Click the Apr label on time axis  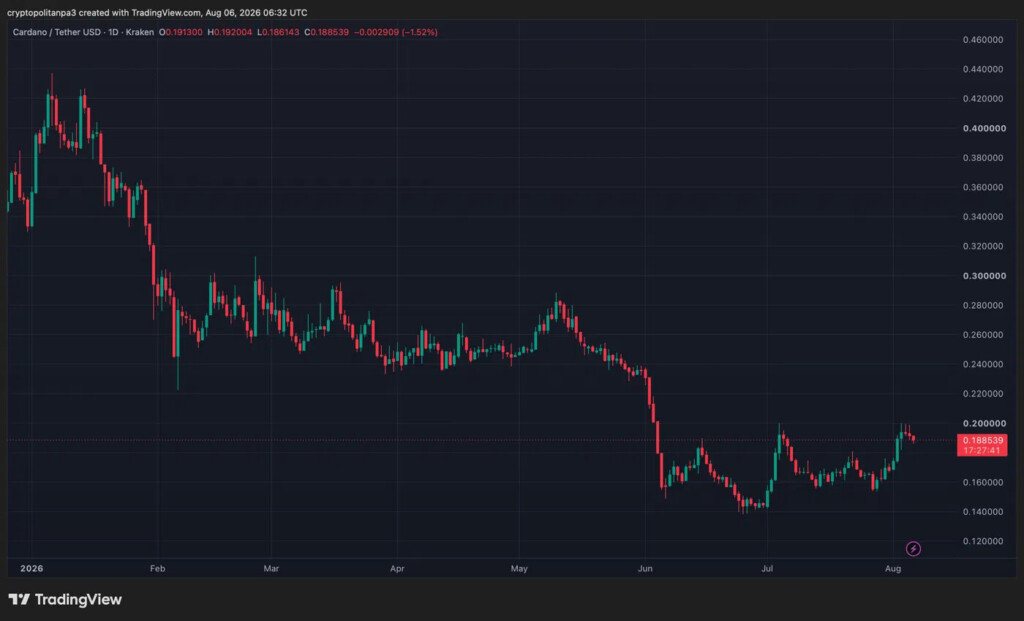click(x=397, y=569)
